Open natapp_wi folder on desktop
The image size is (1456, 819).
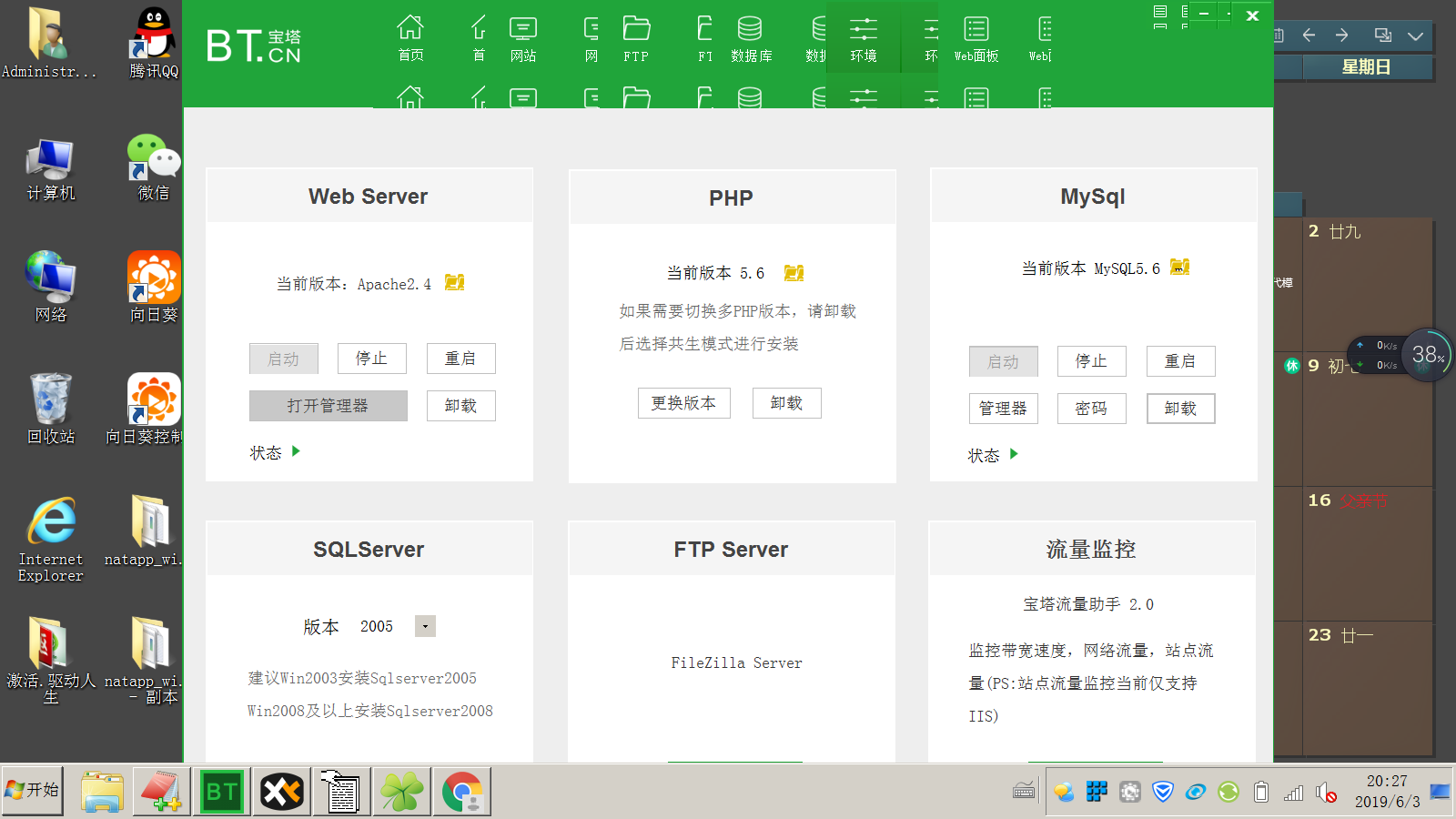pyautogui.click(x=146, y=531)
